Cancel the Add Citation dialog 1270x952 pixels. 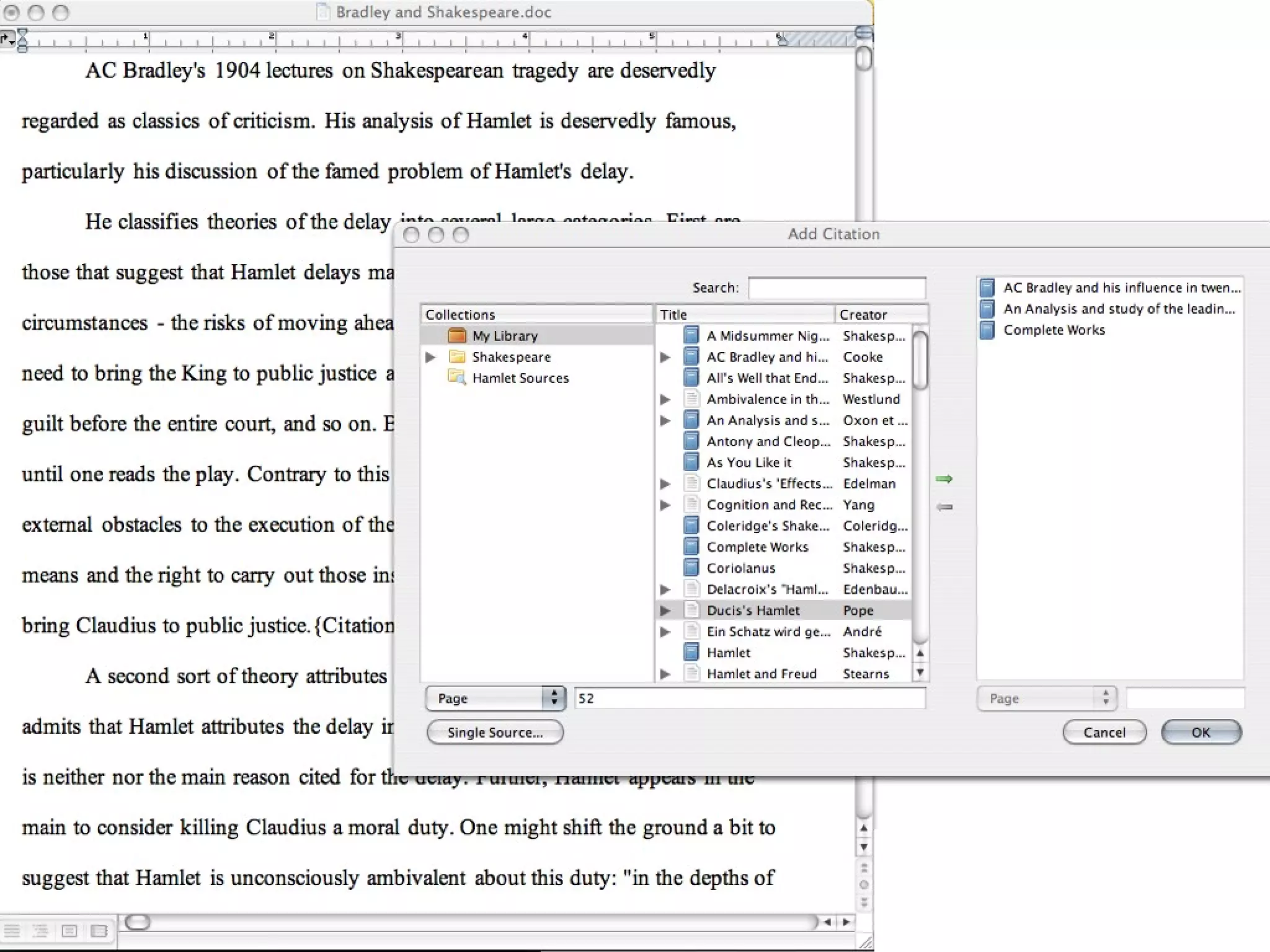(1104, 732)
